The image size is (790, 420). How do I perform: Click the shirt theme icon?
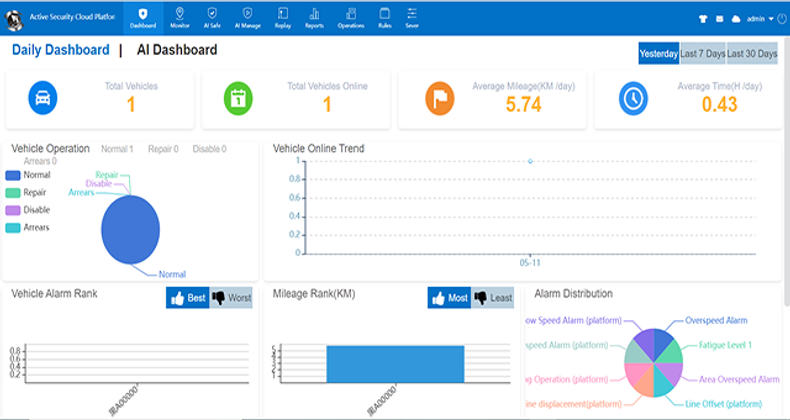703,19
